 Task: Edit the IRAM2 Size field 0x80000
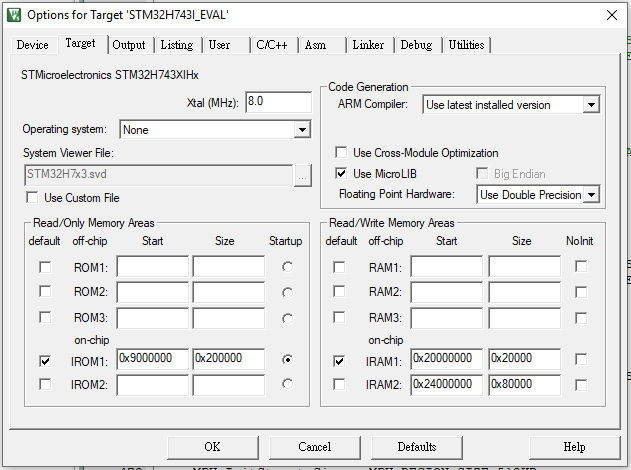click(524, 385)
